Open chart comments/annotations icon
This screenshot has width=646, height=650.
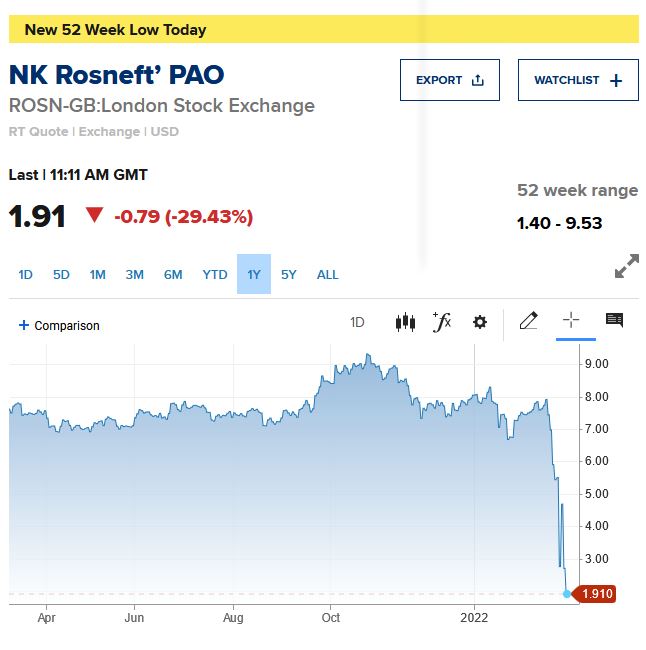[614, 321]
